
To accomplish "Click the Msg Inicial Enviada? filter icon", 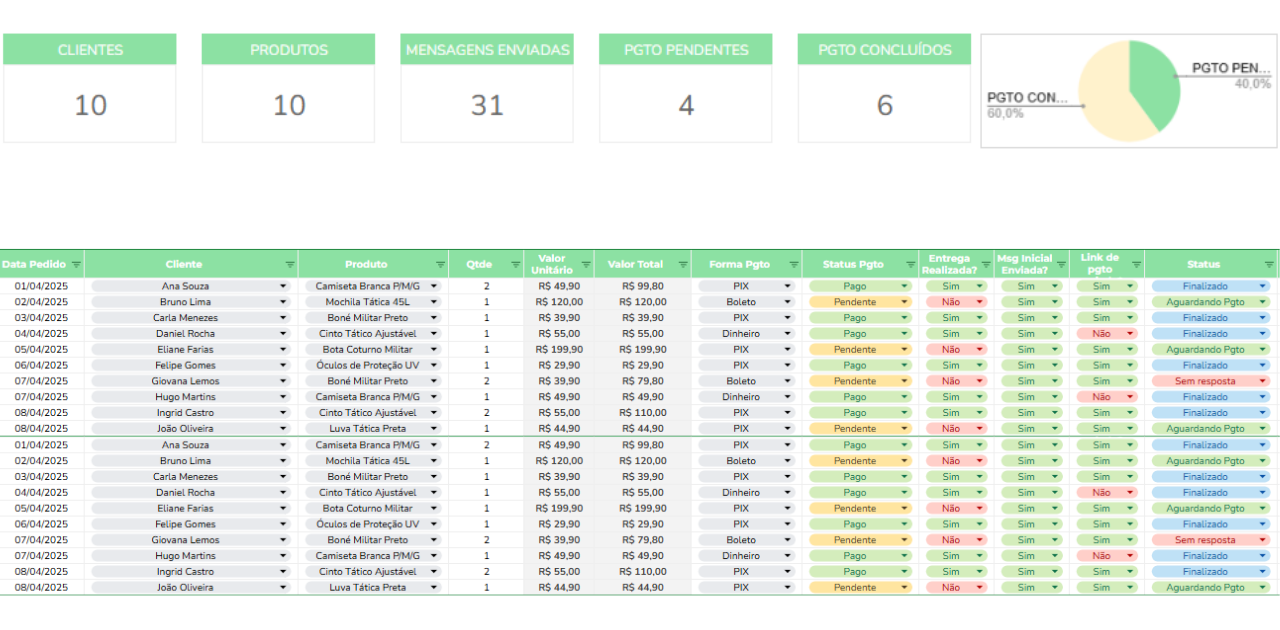I will click(x=1061, y=265).
